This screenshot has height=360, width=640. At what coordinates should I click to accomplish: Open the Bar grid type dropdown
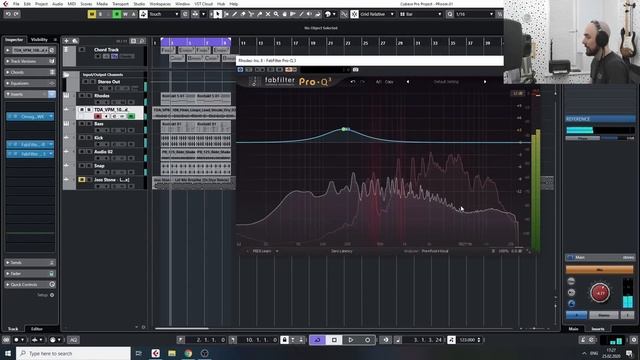tap(420, 14)
